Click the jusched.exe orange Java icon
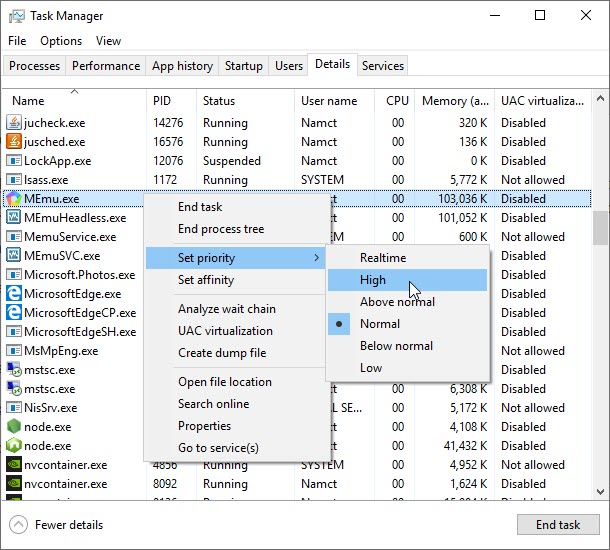 [14, 142]
